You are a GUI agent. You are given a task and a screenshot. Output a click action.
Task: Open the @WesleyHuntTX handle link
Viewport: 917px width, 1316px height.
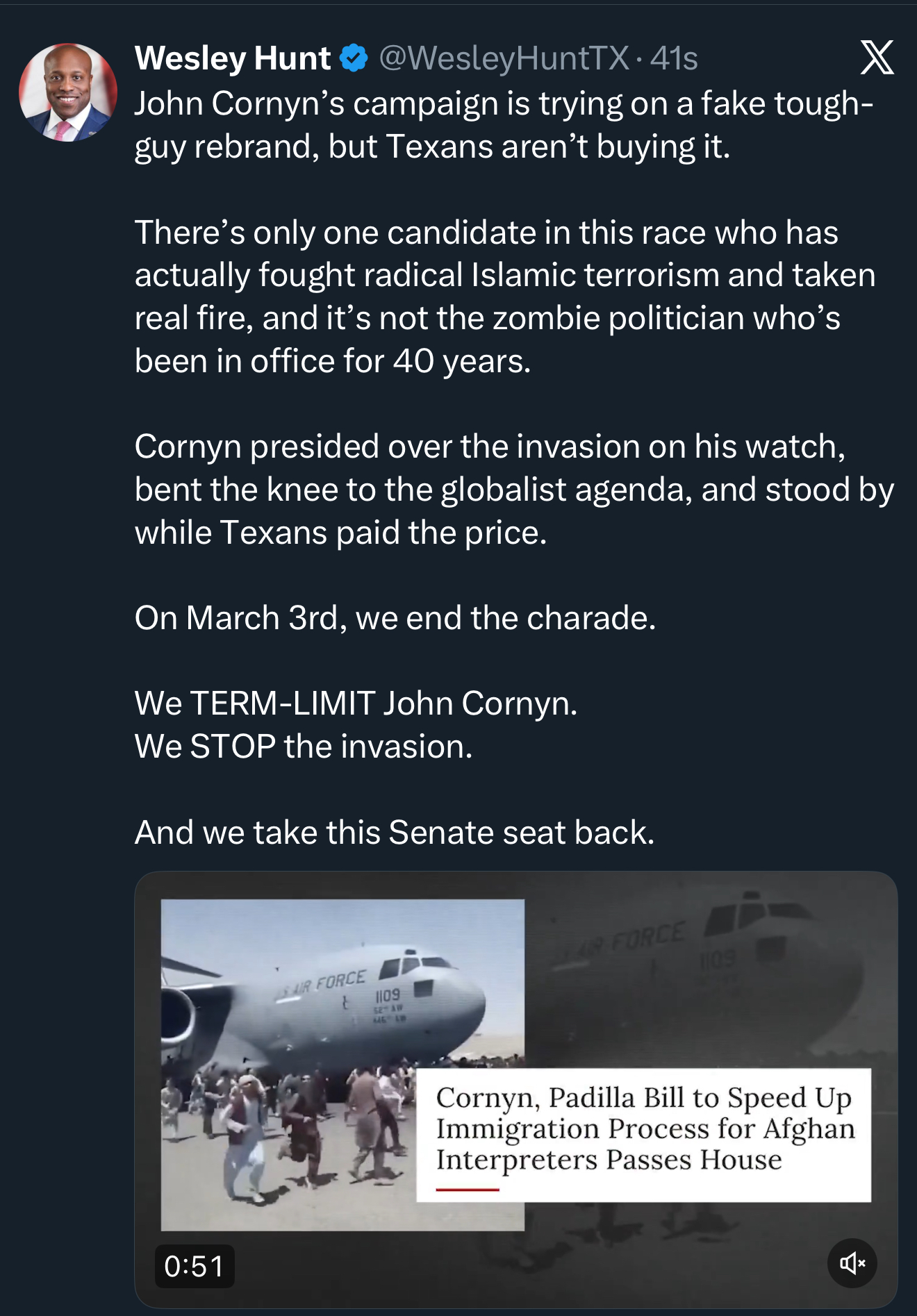504,58
